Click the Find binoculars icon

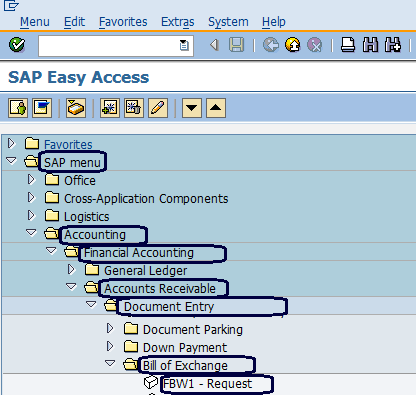point(370,45)
